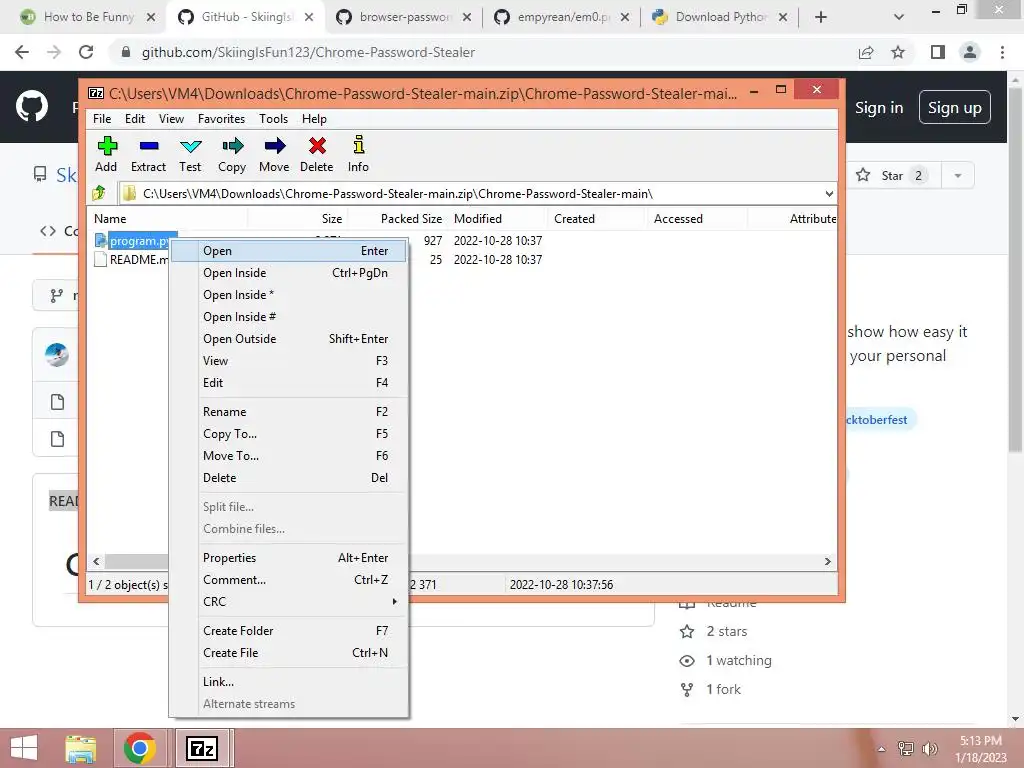Open the File menu in 7-Zip

tap(102, 119)
